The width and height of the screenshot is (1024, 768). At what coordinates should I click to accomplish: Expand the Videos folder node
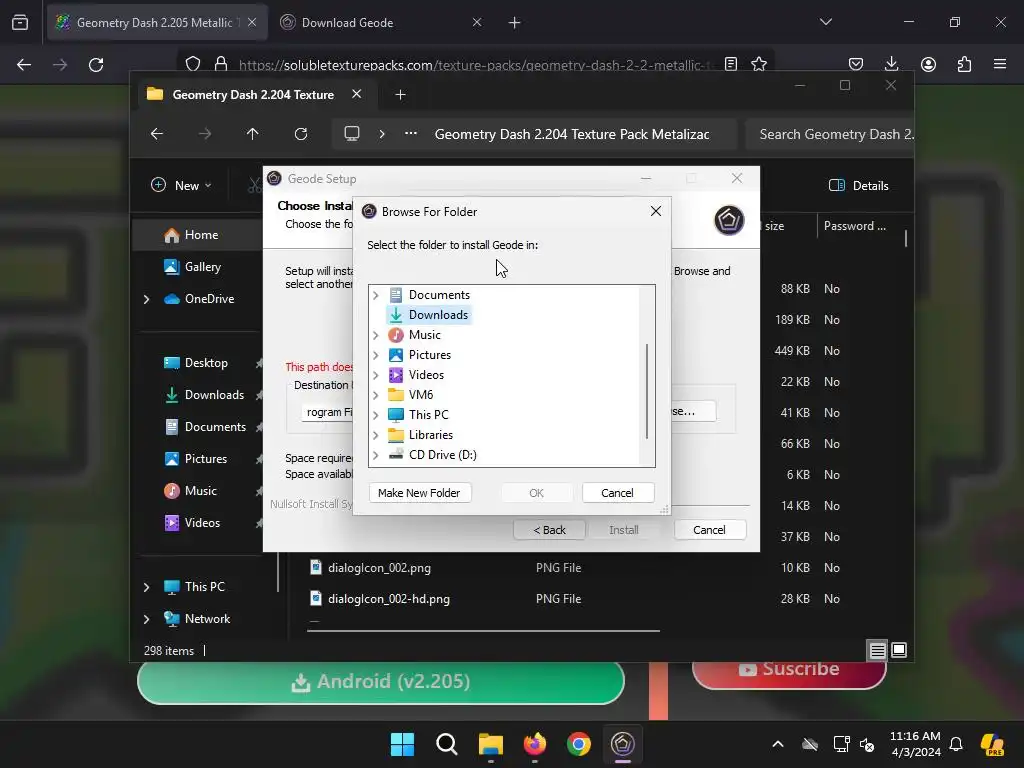[x=376, y=375]
